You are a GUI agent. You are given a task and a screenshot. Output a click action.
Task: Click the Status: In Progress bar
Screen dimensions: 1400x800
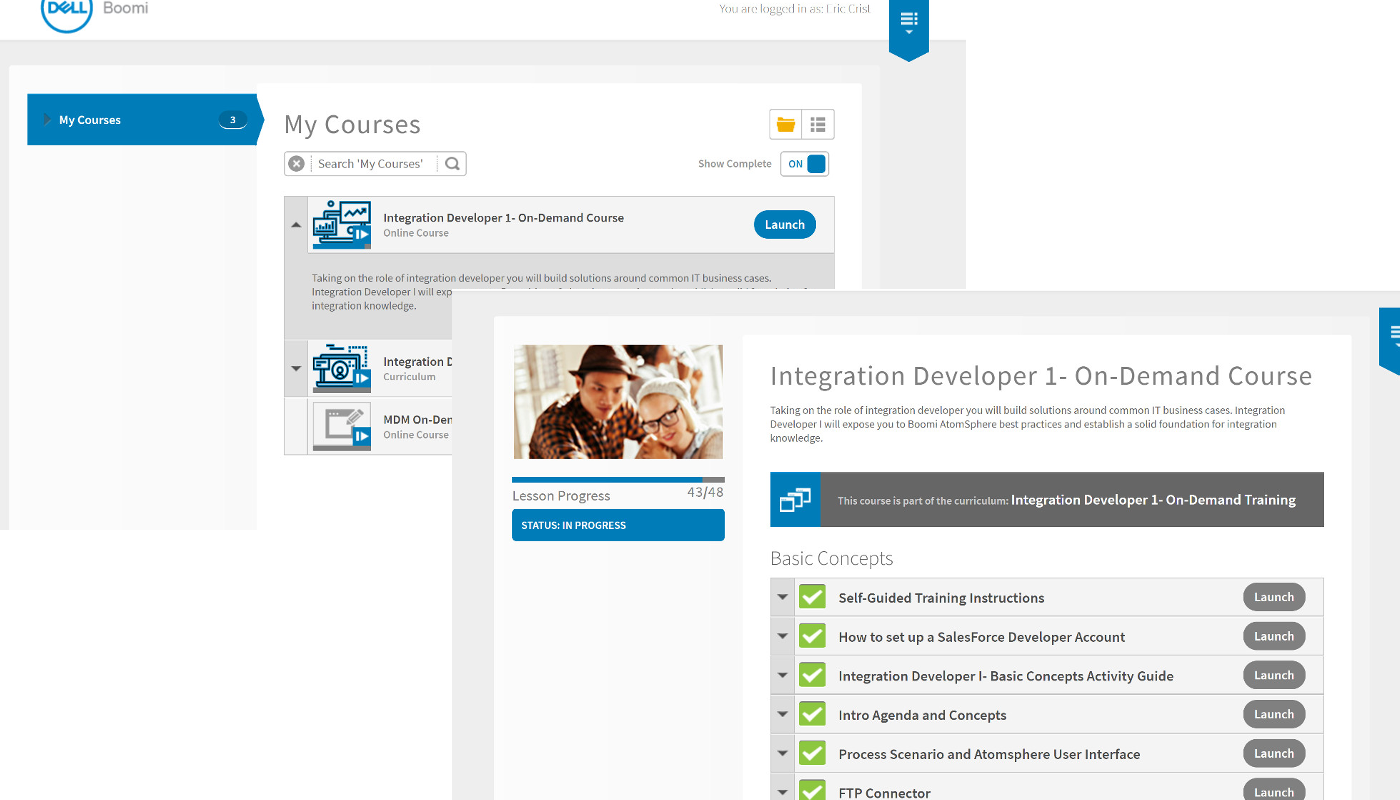[618, 525]
